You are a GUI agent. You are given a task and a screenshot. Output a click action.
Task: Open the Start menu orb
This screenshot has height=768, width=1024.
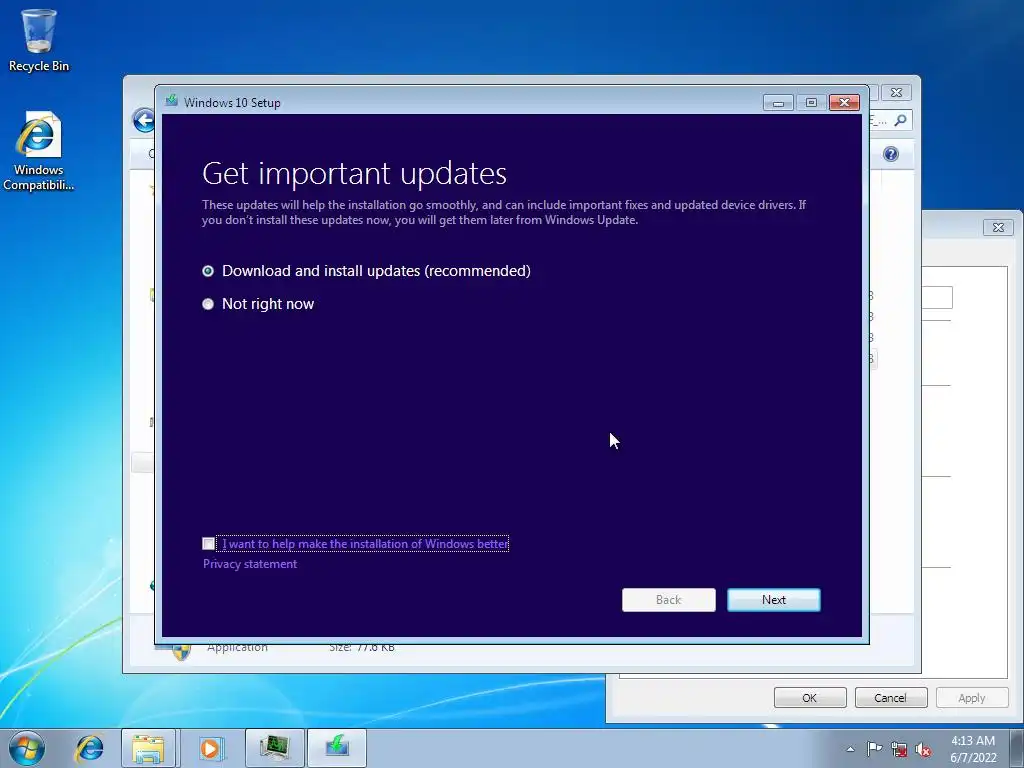tap(27, 748)
